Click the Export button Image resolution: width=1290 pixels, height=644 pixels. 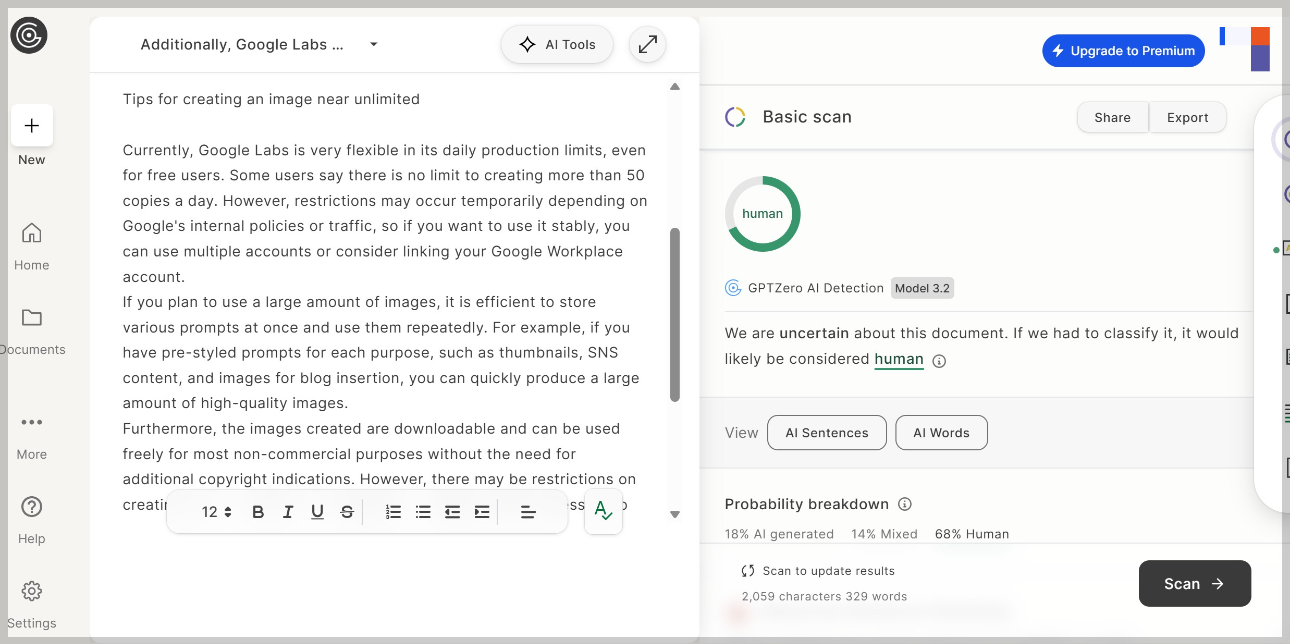pos(1187,117)
